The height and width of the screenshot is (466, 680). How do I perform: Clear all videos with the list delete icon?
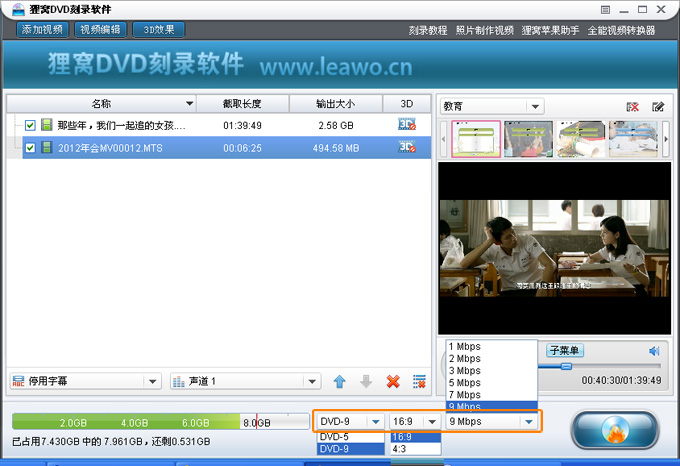(x=419, y=381)
